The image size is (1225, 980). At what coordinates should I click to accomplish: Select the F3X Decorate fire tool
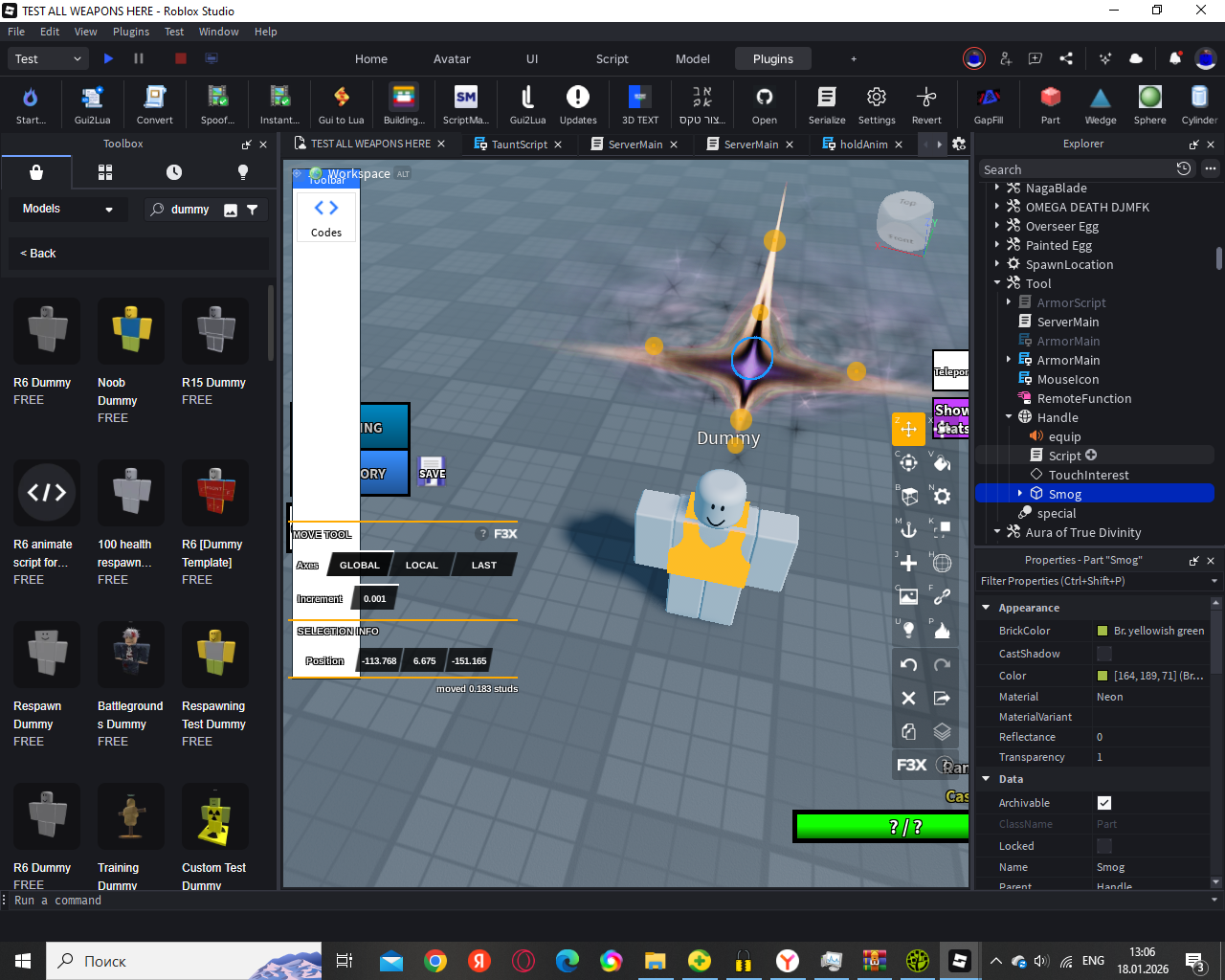click(x=942, y=631)
